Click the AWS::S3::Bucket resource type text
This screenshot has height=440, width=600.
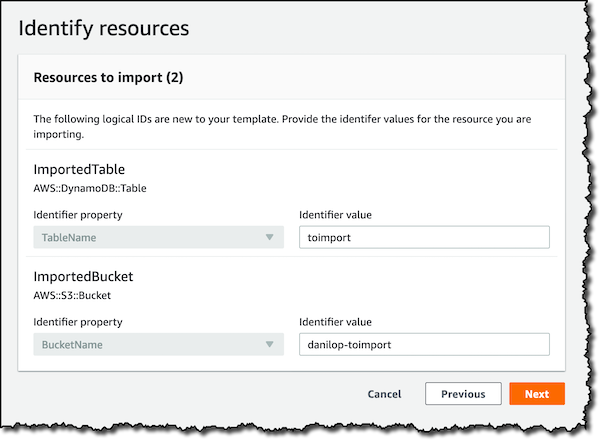[72, 295]
